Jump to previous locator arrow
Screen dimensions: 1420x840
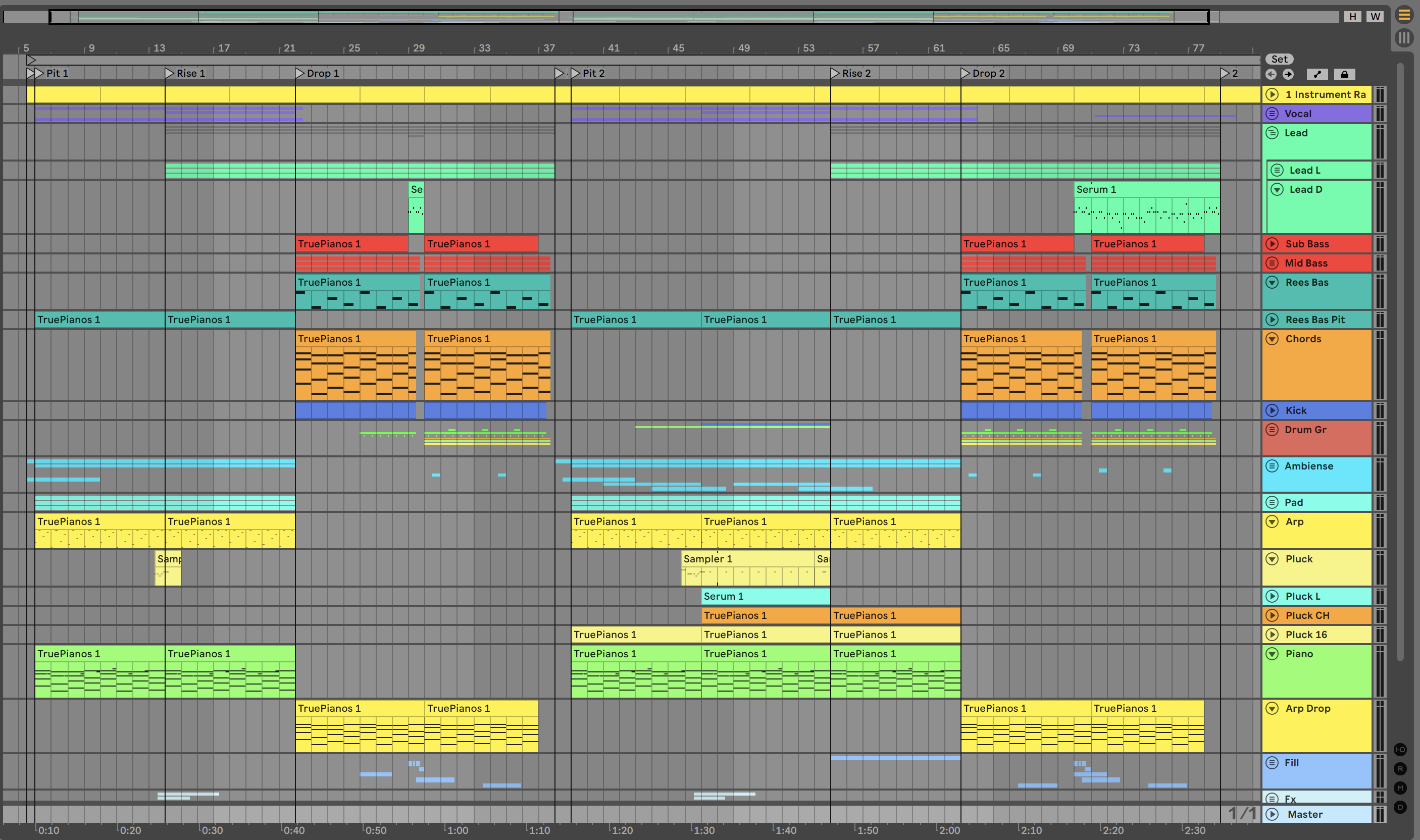click(1271, 74)
